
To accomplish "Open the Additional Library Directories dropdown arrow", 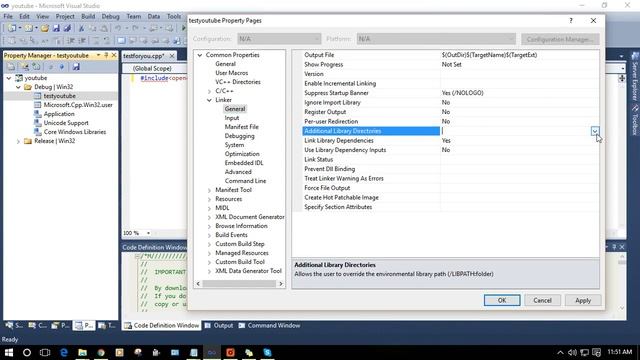I will click(595, 131).
